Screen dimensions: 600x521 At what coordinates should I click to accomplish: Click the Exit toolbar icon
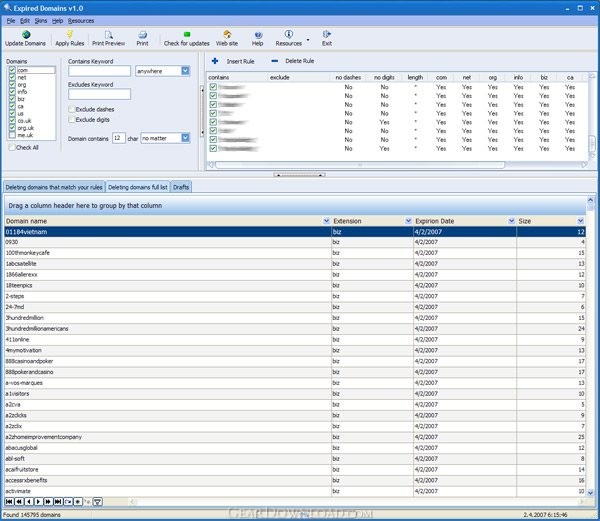pyautogui.click(x=326, y=34)
